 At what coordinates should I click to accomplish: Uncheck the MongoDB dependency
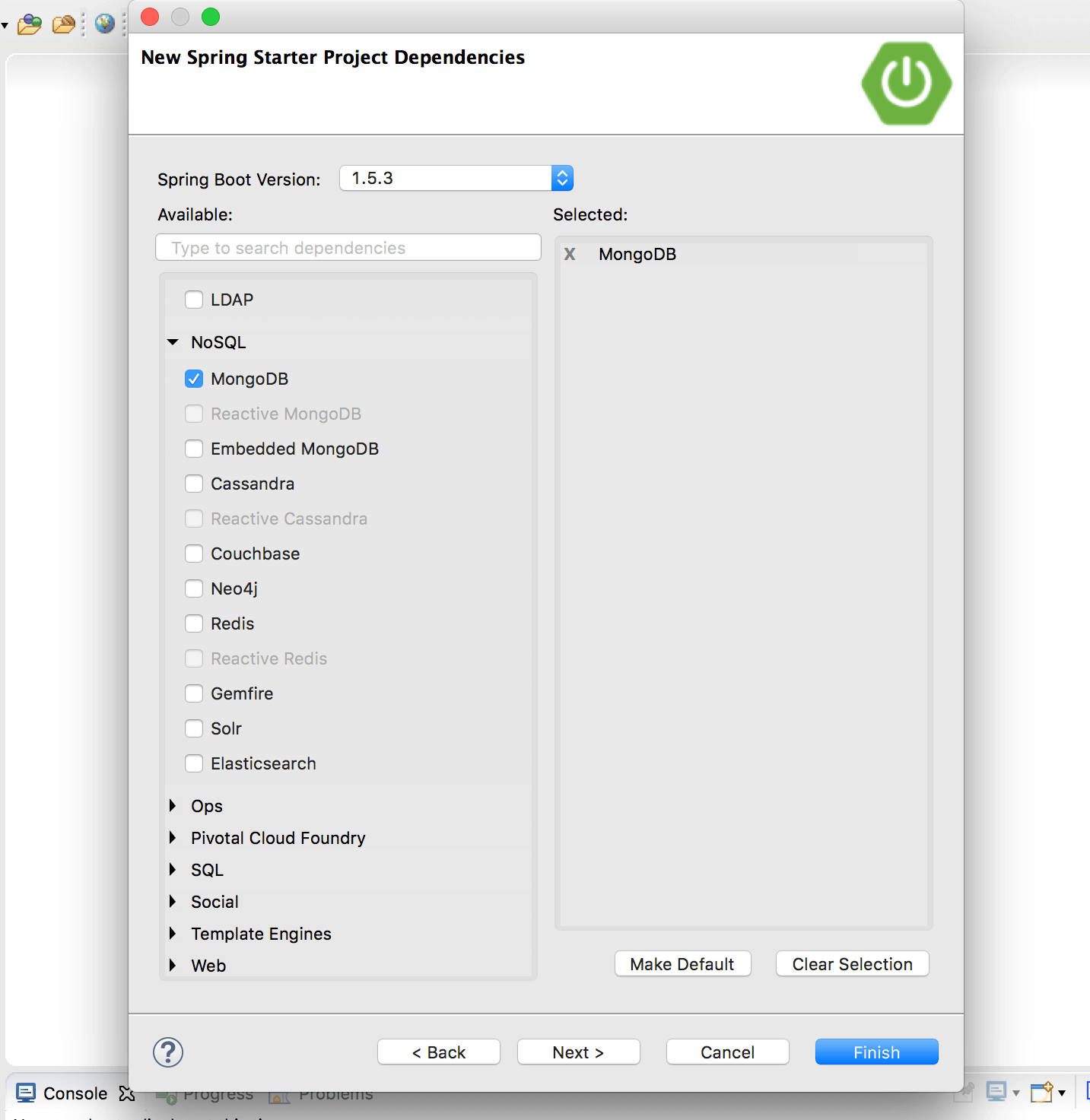194,378
